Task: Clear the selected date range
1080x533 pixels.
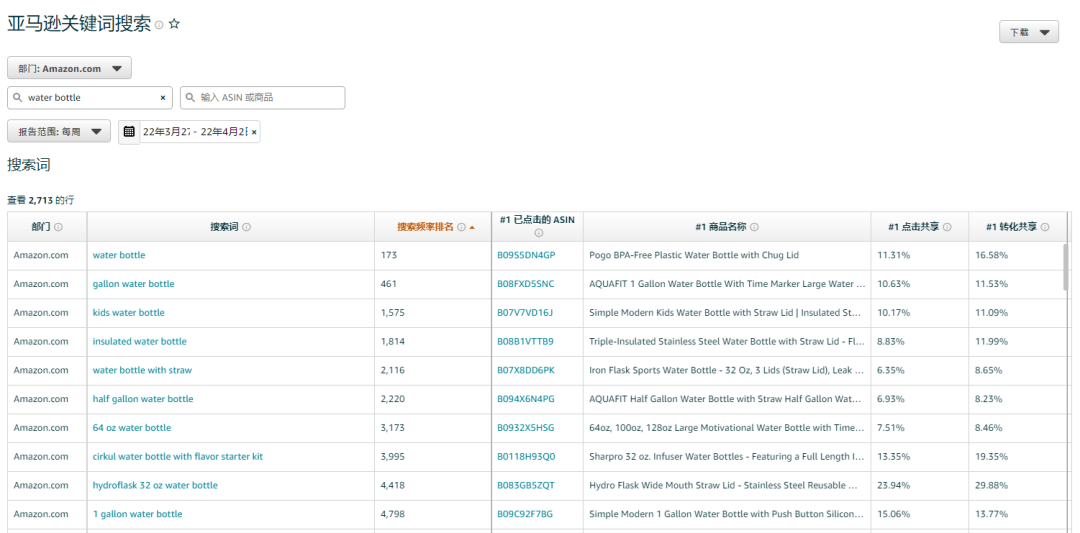Action: [253, 132]
